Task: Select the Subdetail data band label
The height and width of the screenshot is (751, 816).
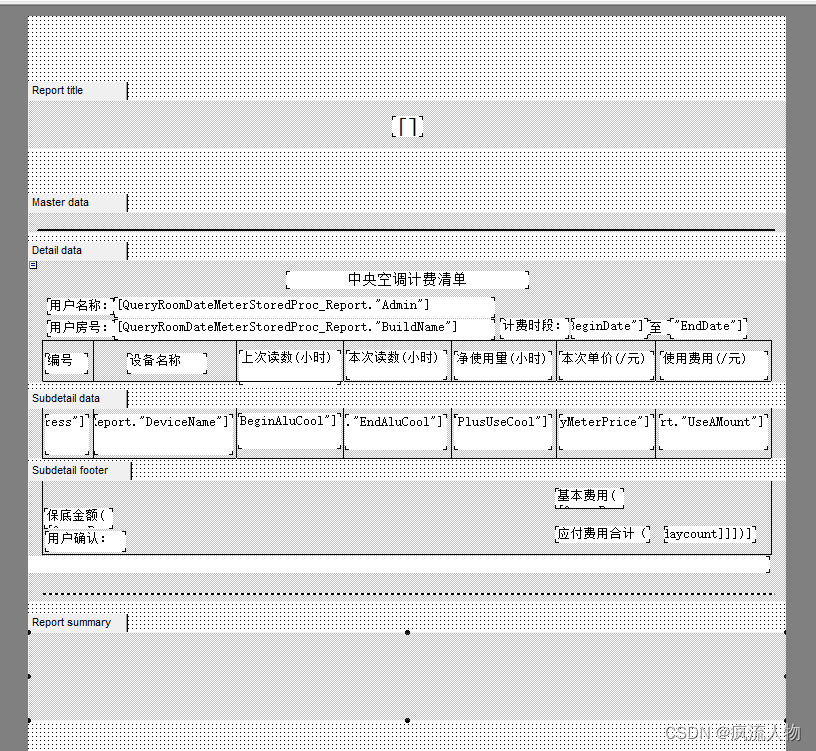Action: pyautogui.click(x=66, y=397)
